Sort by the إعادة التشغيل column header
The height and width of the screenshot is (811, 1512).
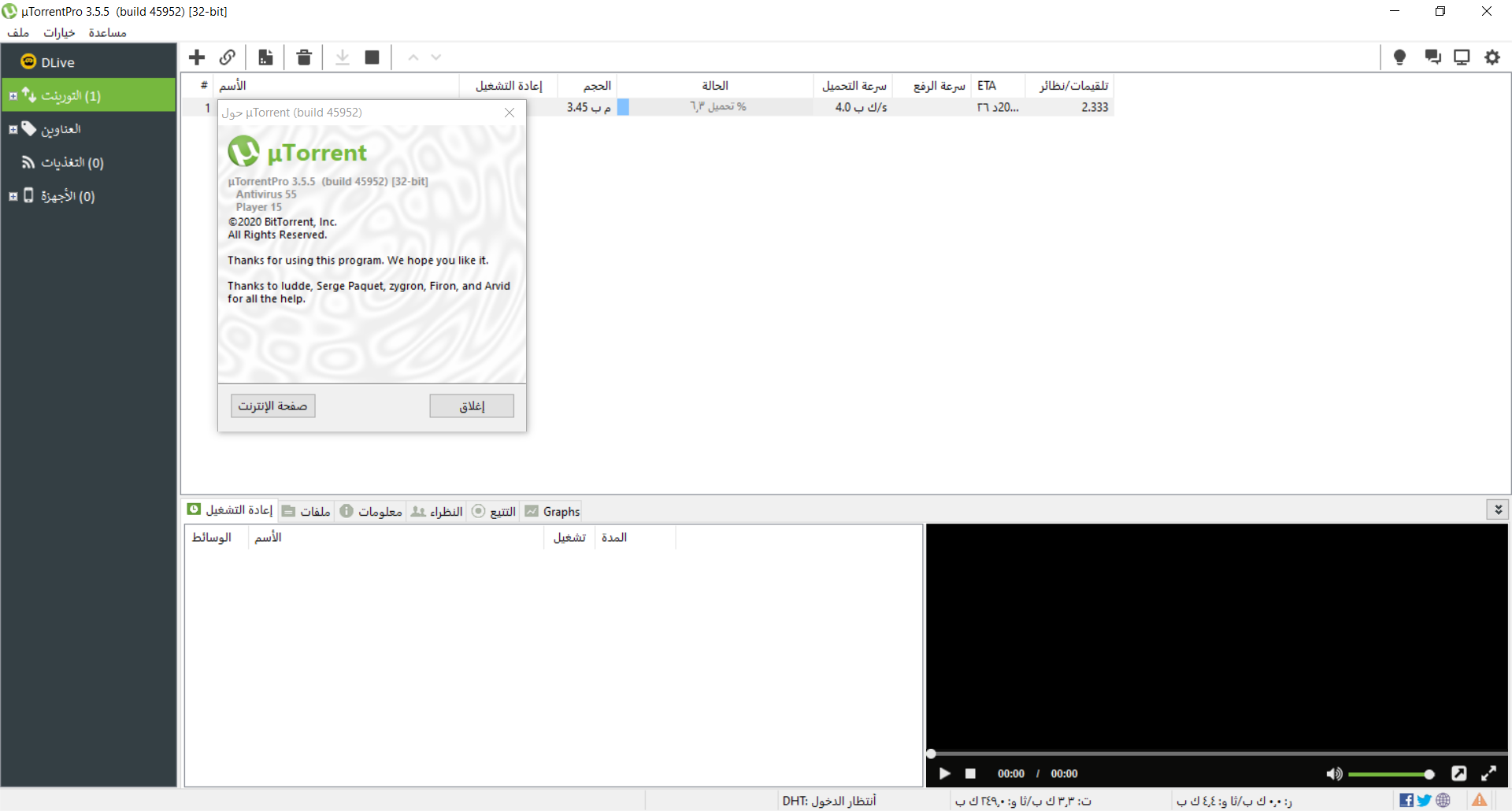click(509, 85)
